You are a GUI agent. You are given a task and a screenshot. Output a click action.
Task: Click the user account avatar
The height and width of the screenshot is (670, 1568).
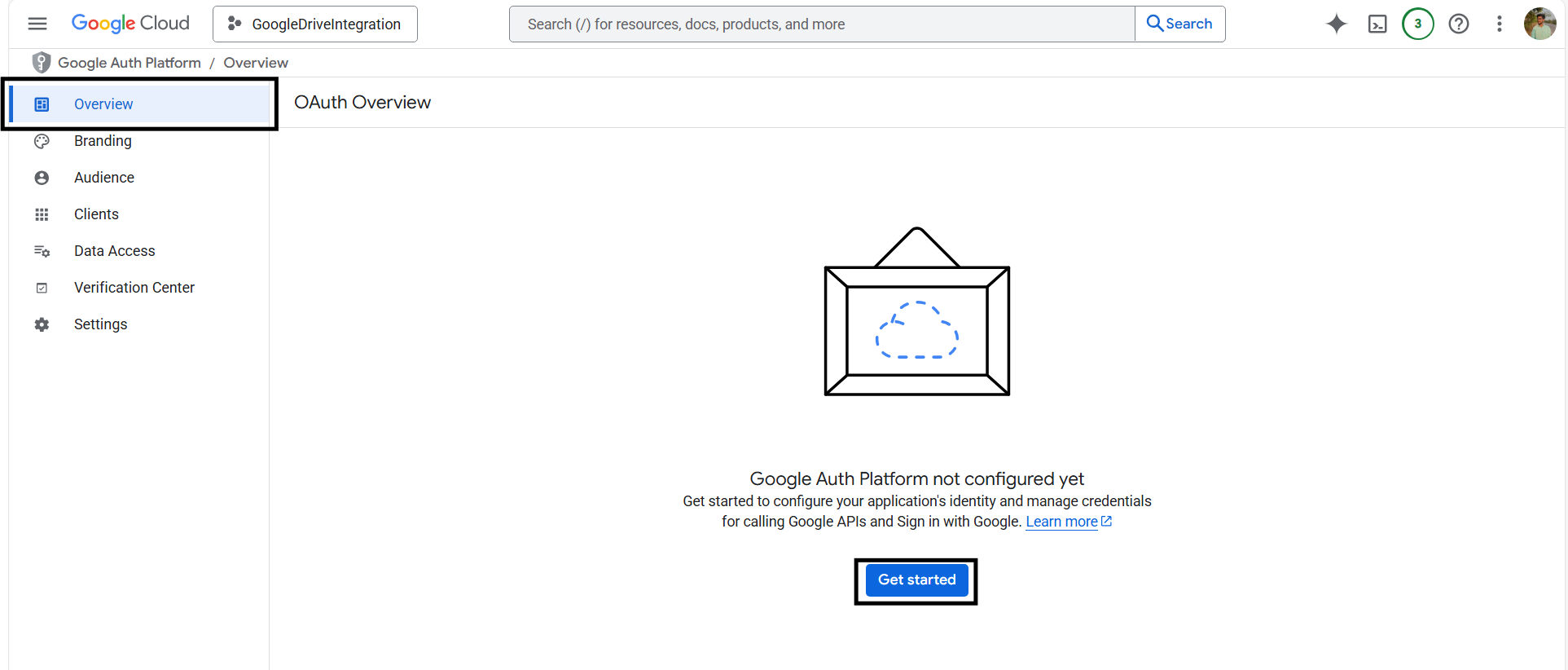(x=1539, y=24)
